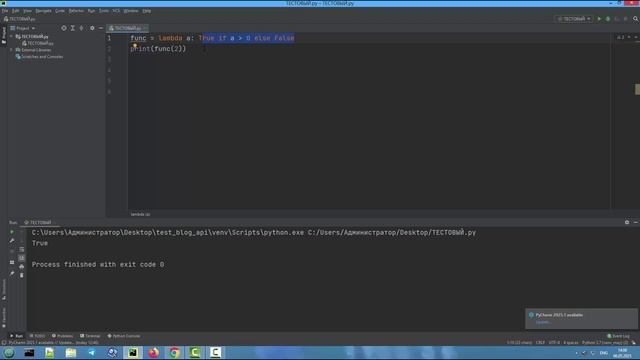The height and width of the screenshot is (360, 640).
Task: Open Run panel gear settings
Action: (627, 222)
